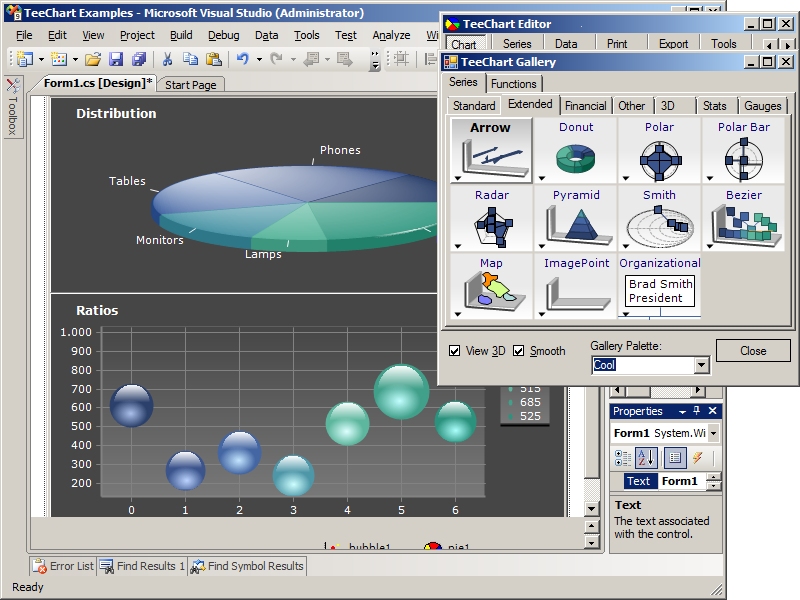
Task: Pick the Organizational chart series
Action: [x=660, y=286]
